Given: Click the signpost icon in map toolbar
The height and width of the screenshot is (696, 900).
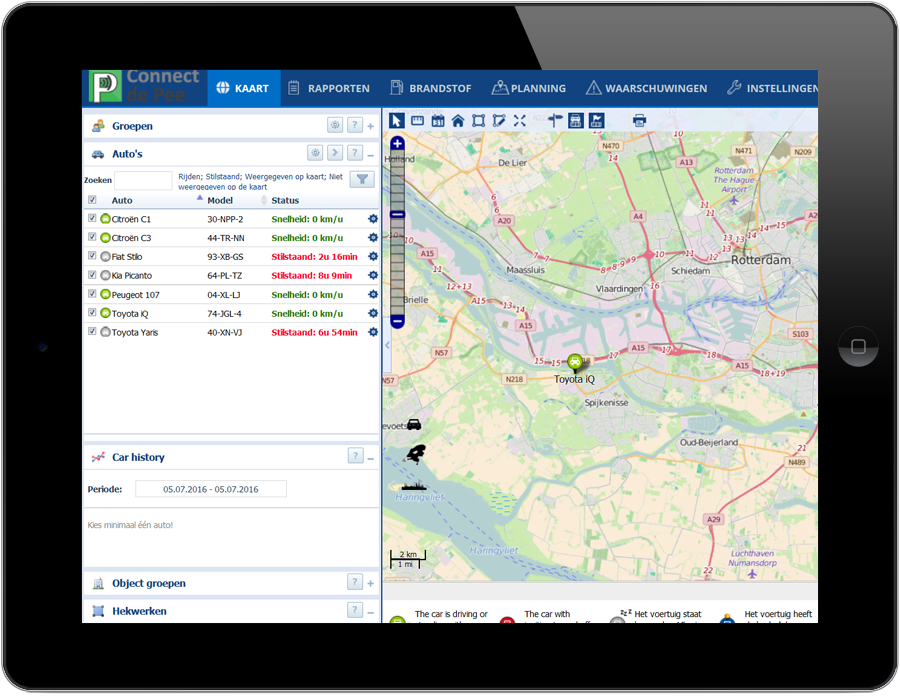Looking at the screenshot, I should [x=555, y=120].
